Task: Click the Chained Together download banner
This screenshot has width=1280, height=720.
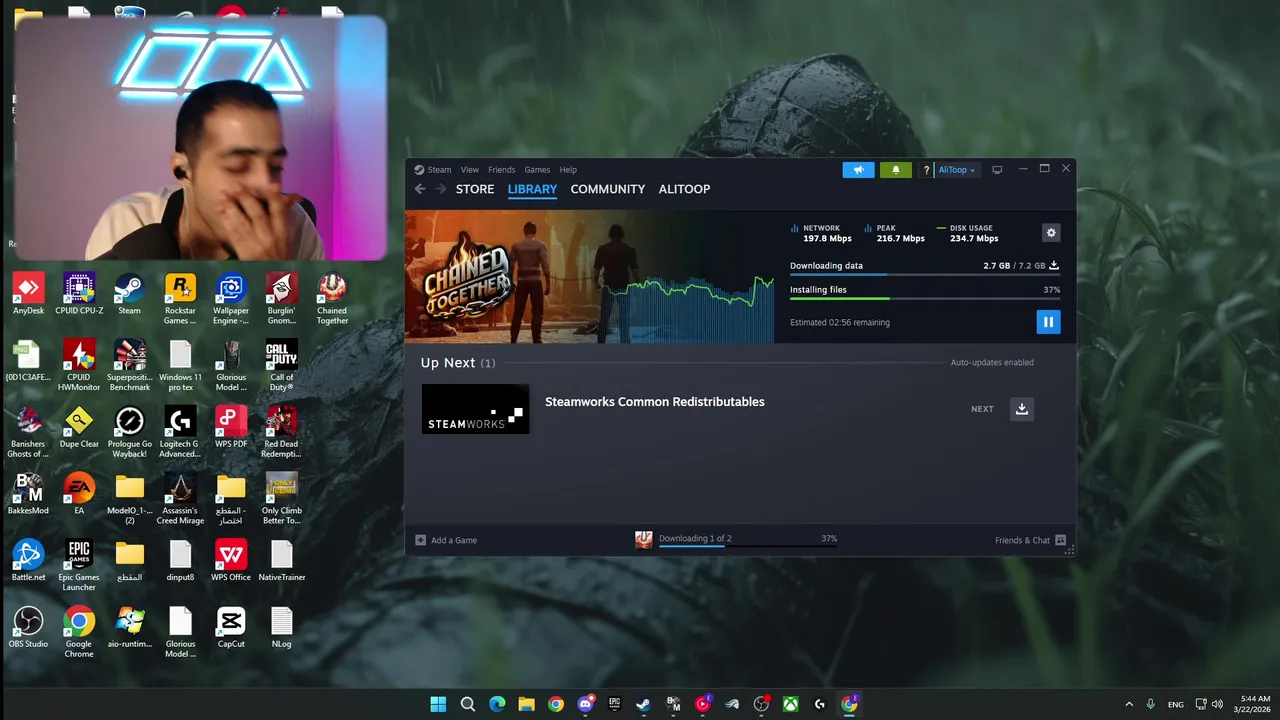Action: tap(590, 277)
